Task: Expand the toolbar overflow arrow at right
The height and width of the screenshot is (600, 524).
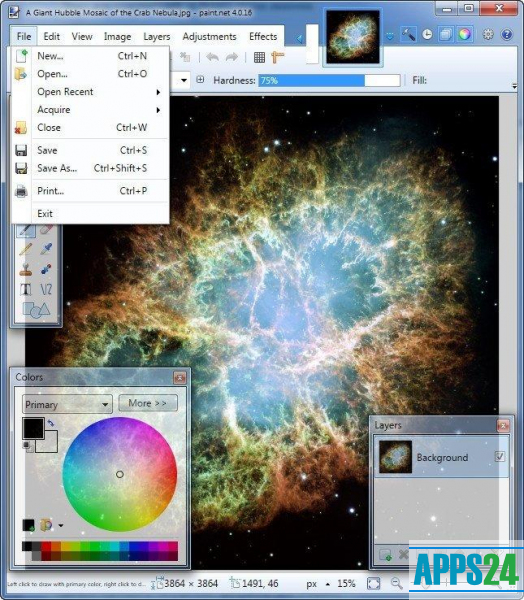Action: (514, 87)
